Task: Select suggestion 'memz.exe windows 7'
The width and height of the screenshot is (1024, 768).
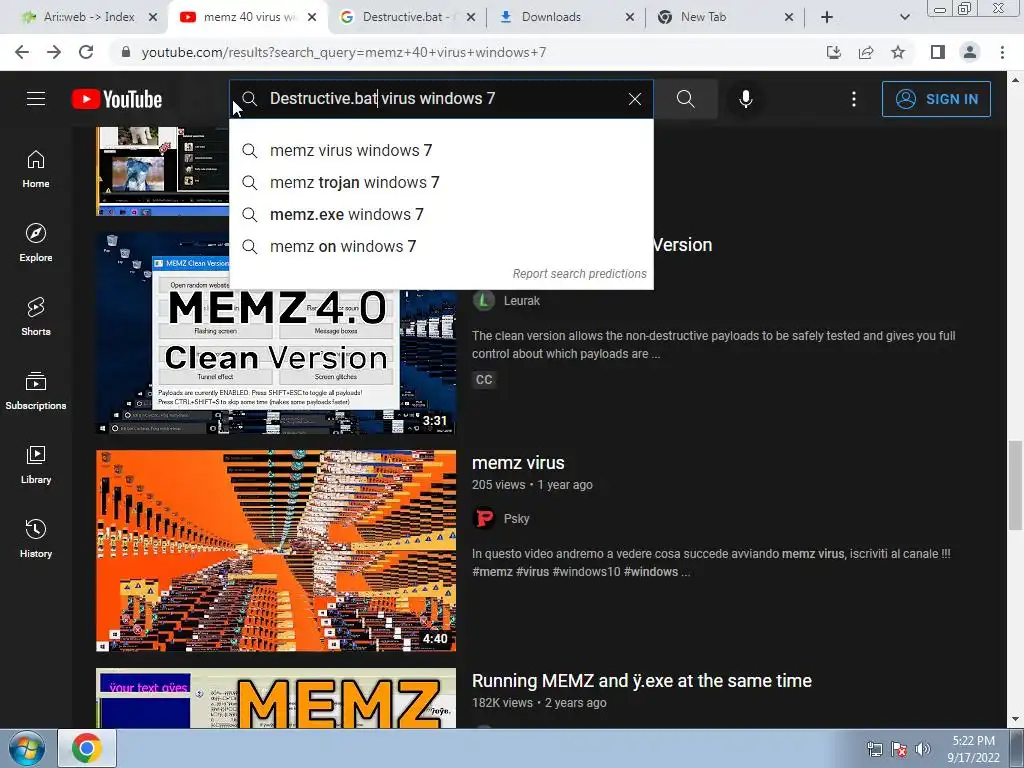Action: point(441,215)
